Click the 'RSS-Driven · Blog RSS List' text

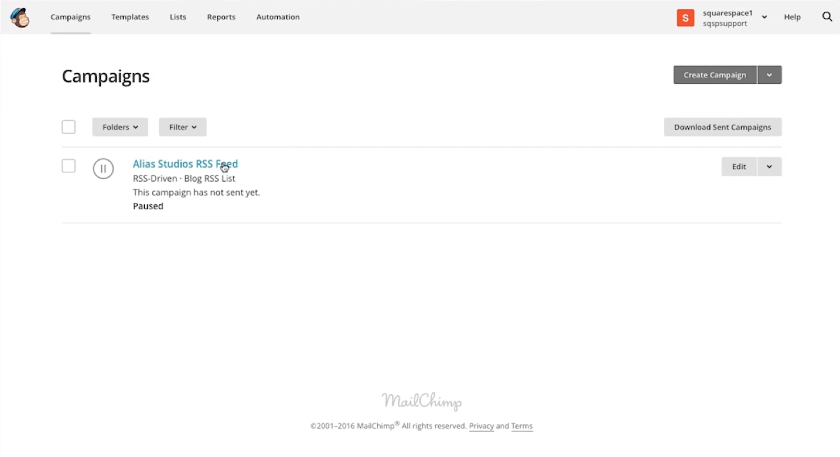[x=184, y=178]
